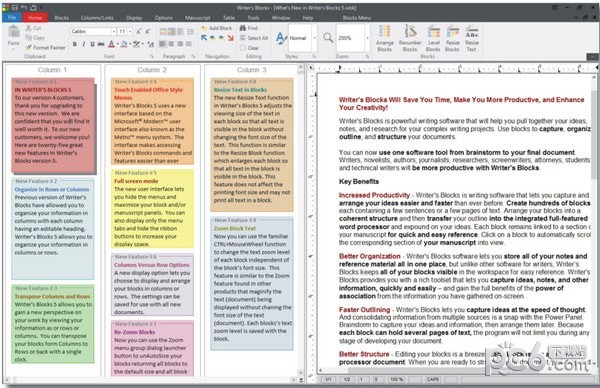This screenshot has height=388, width=600.
Task: Click the Add Block icon
Action: [204, 28]
